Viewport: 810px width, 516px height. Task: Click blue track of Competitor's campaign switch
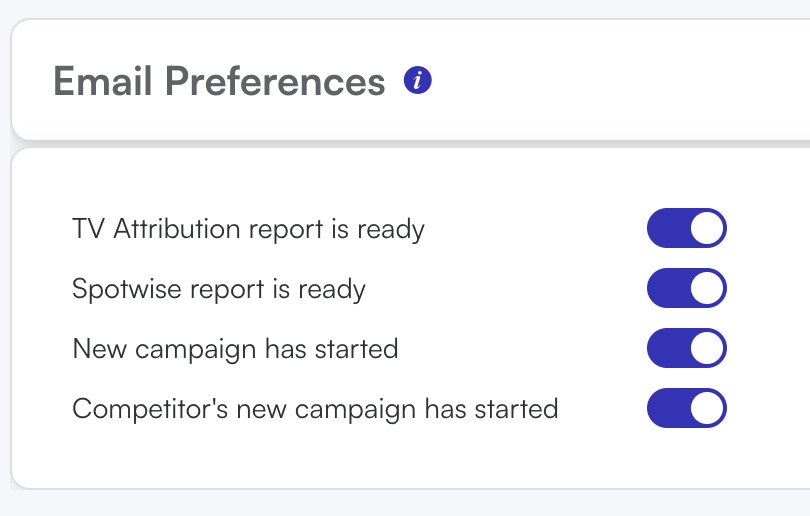667,408
